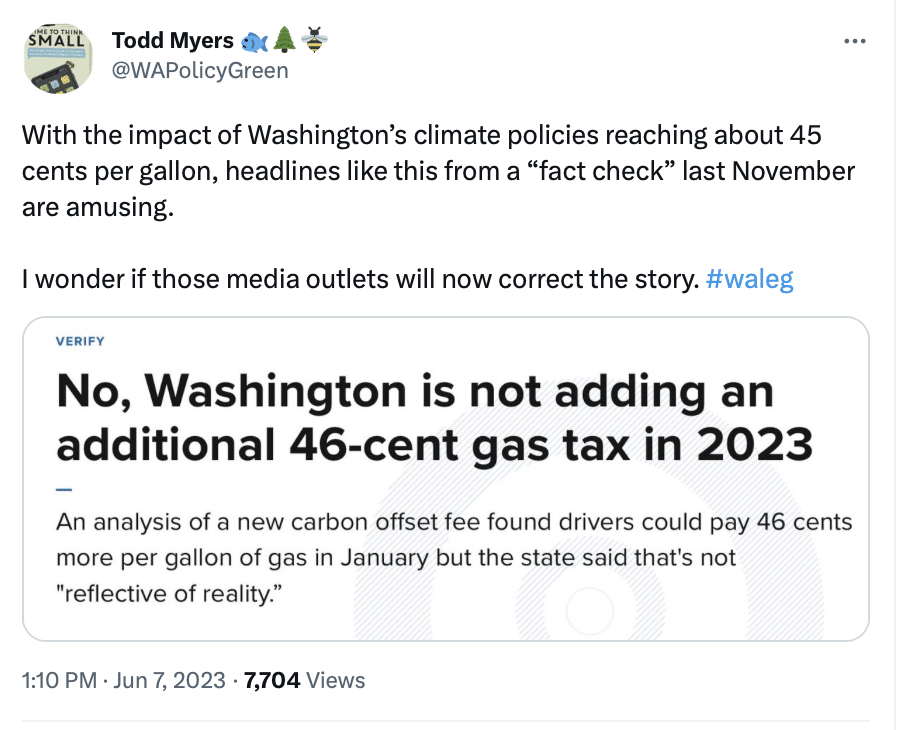The height and width of the screenshot is (730, 898).
Task: Open Todd Myers display name profile link
Action: 173,41
